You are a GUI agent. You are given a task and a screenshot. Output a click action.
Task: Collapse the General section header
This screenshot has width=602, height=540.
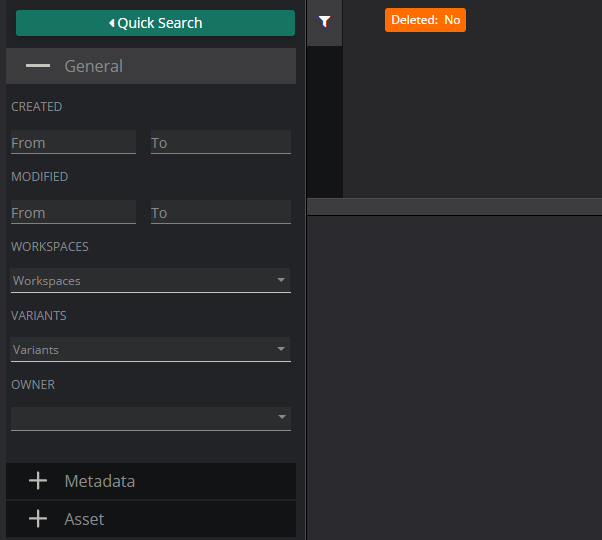(x=150, y=66)
